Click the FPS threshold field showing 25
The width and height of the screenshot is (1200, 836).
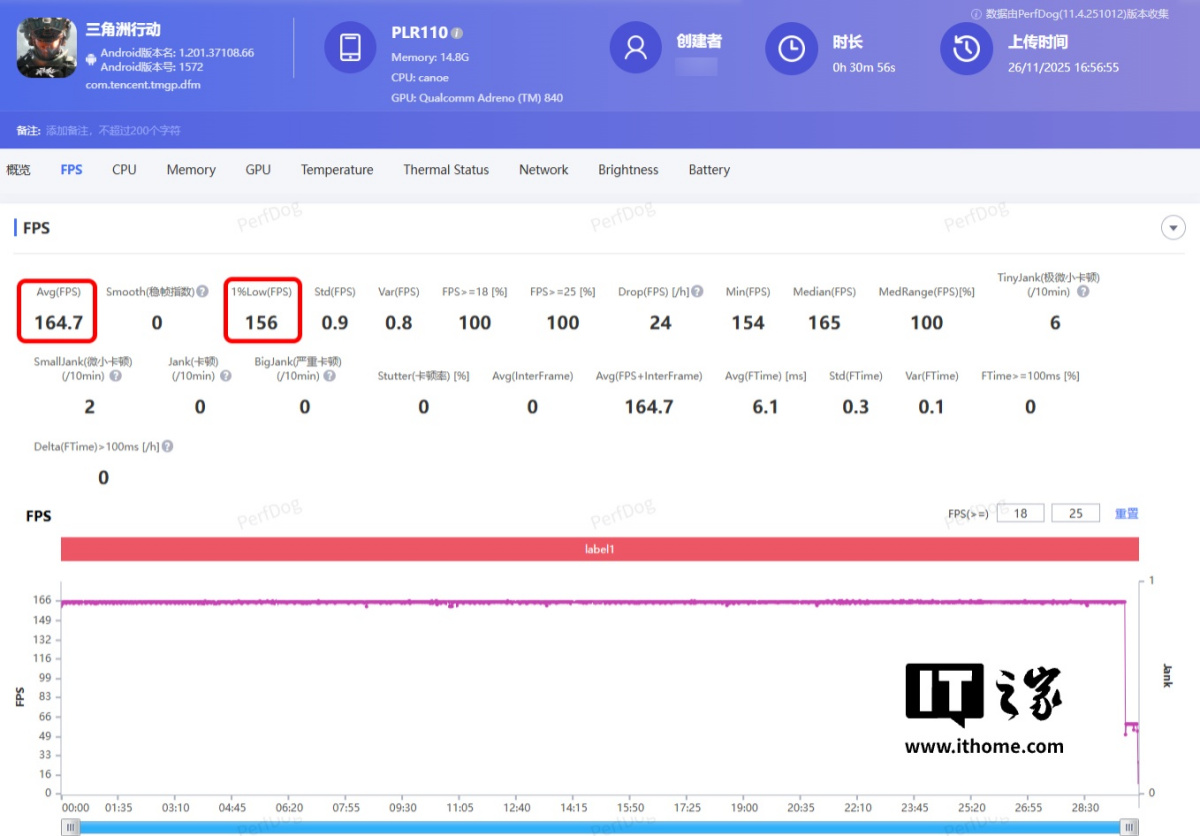click(x=1075, y=513)
